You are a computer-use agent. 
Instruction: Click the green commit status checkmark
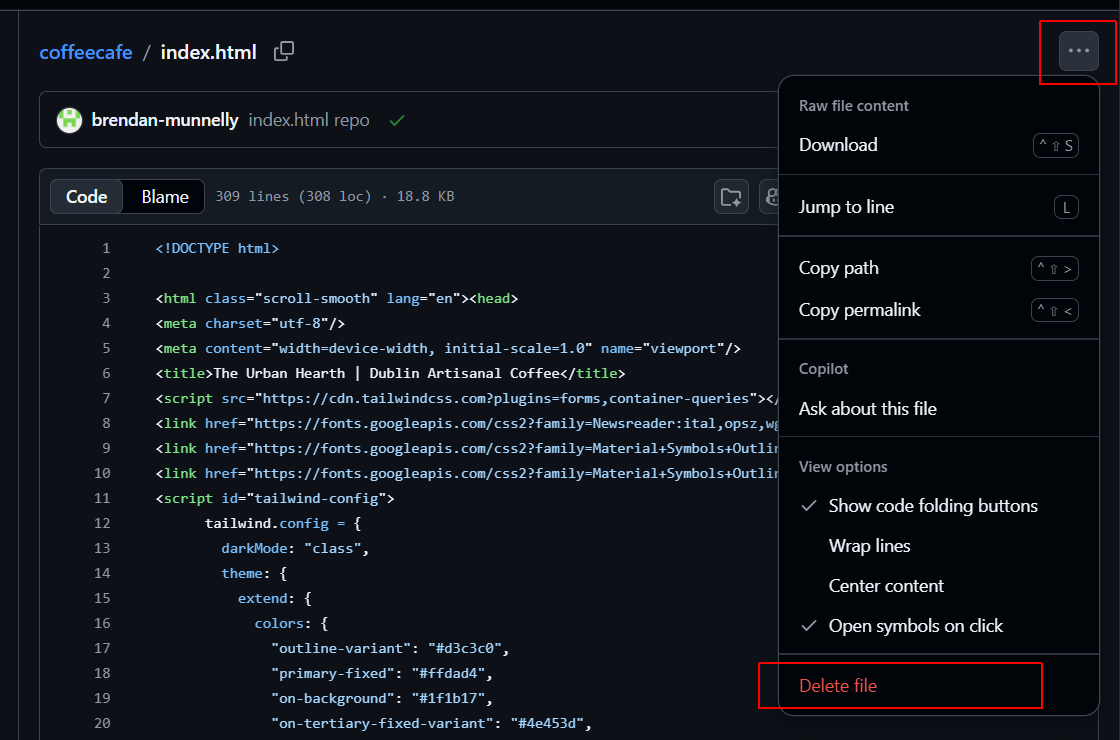396,120
